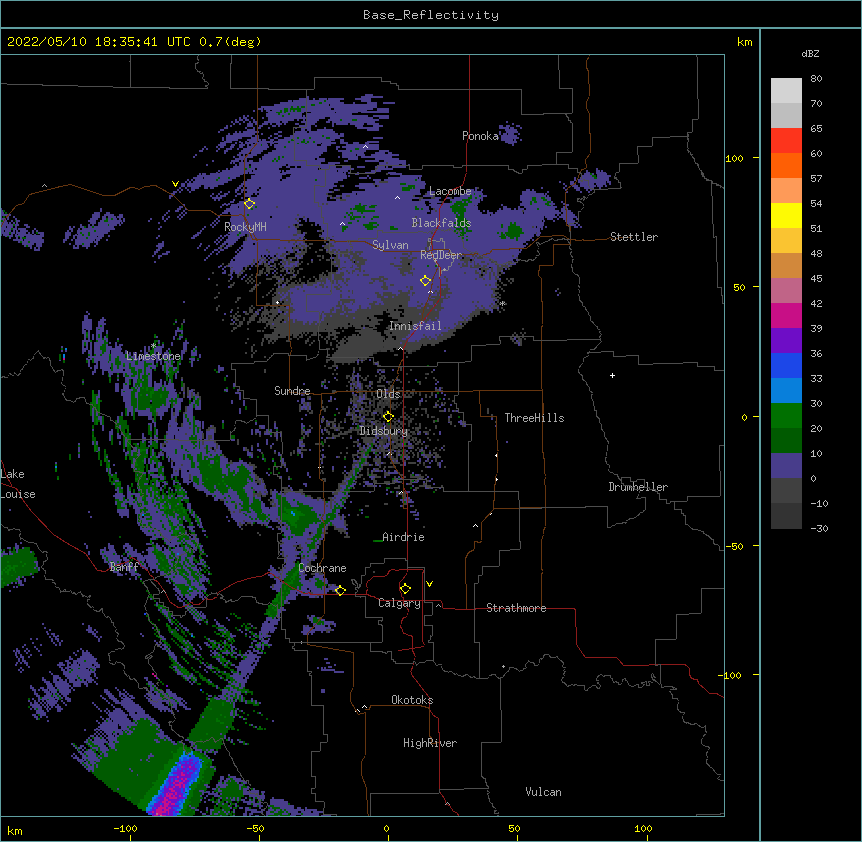Click the dark orange 57–60 dBZ legend swatch
The width and height of the screenshot is (862, 842).
point(786,165)
